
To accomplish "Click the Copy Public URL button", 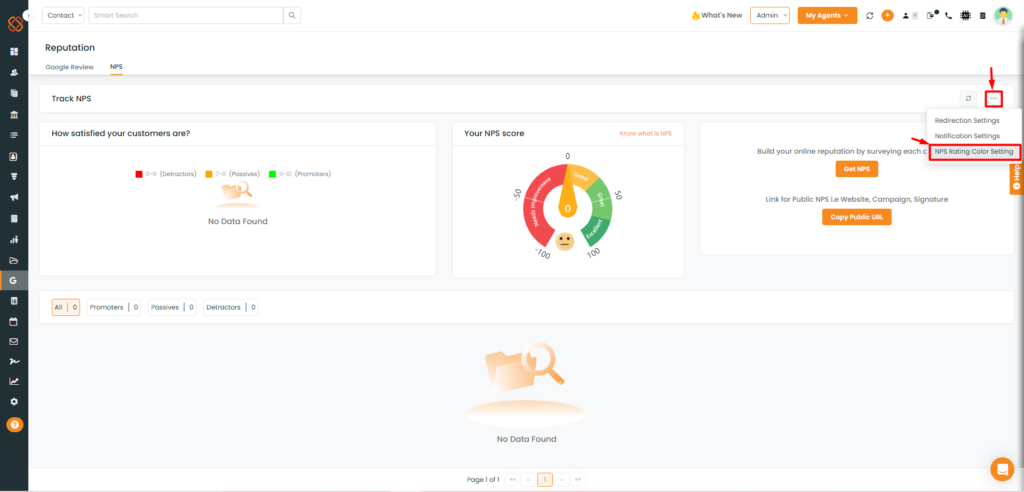I will [856, 217].
